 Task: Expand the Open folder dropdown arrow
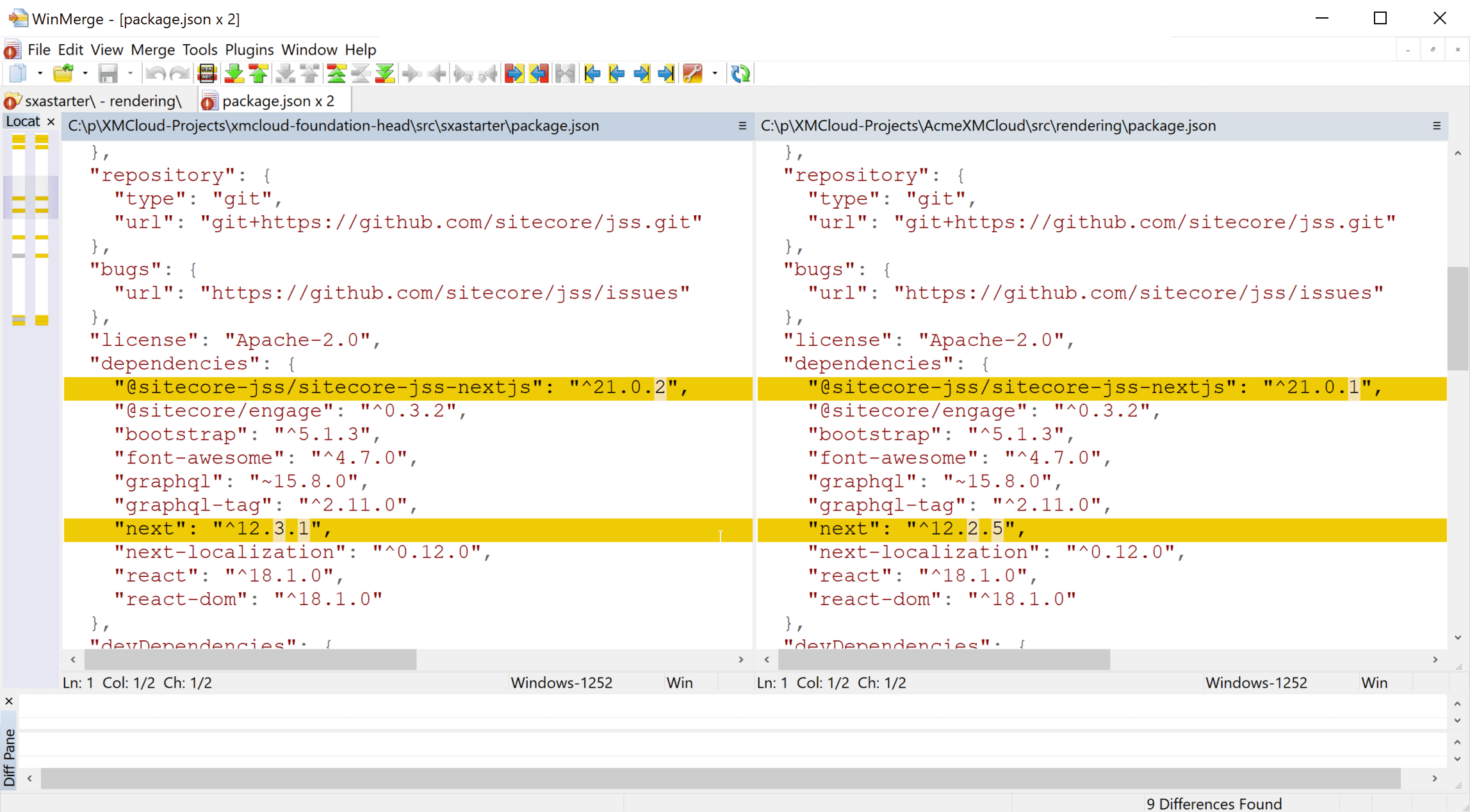(85, 74)
